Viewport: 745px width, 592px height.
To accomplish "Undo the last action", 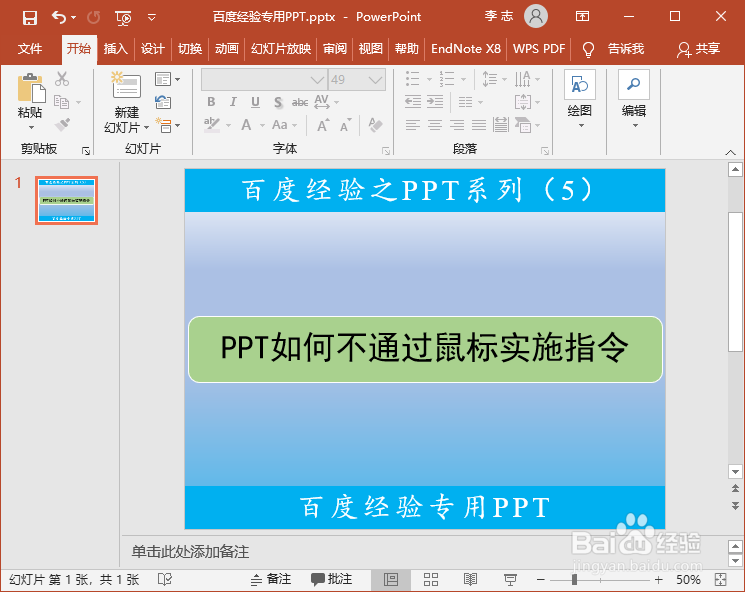I will coord(58,18).
